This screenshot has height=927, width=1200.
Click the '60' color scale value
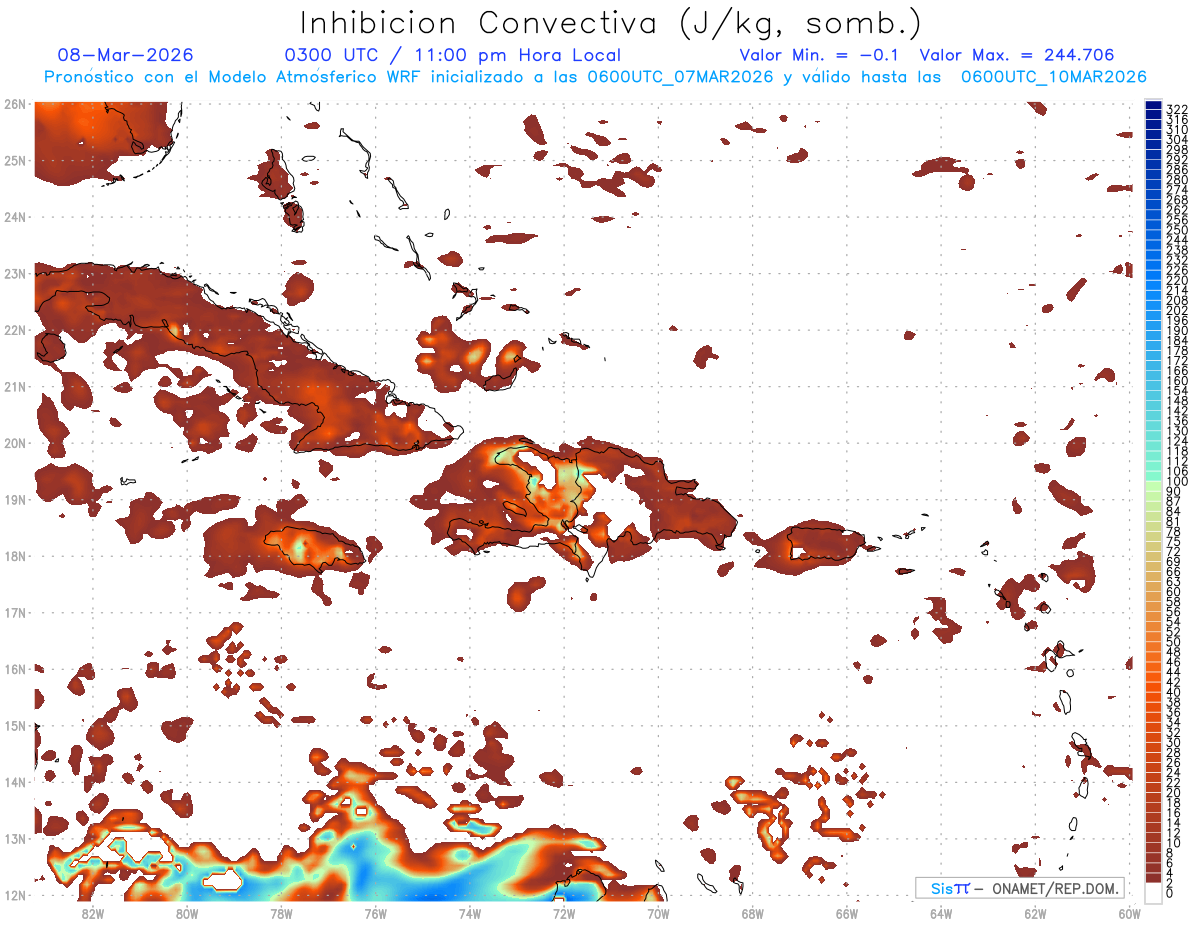point(1174,592)
